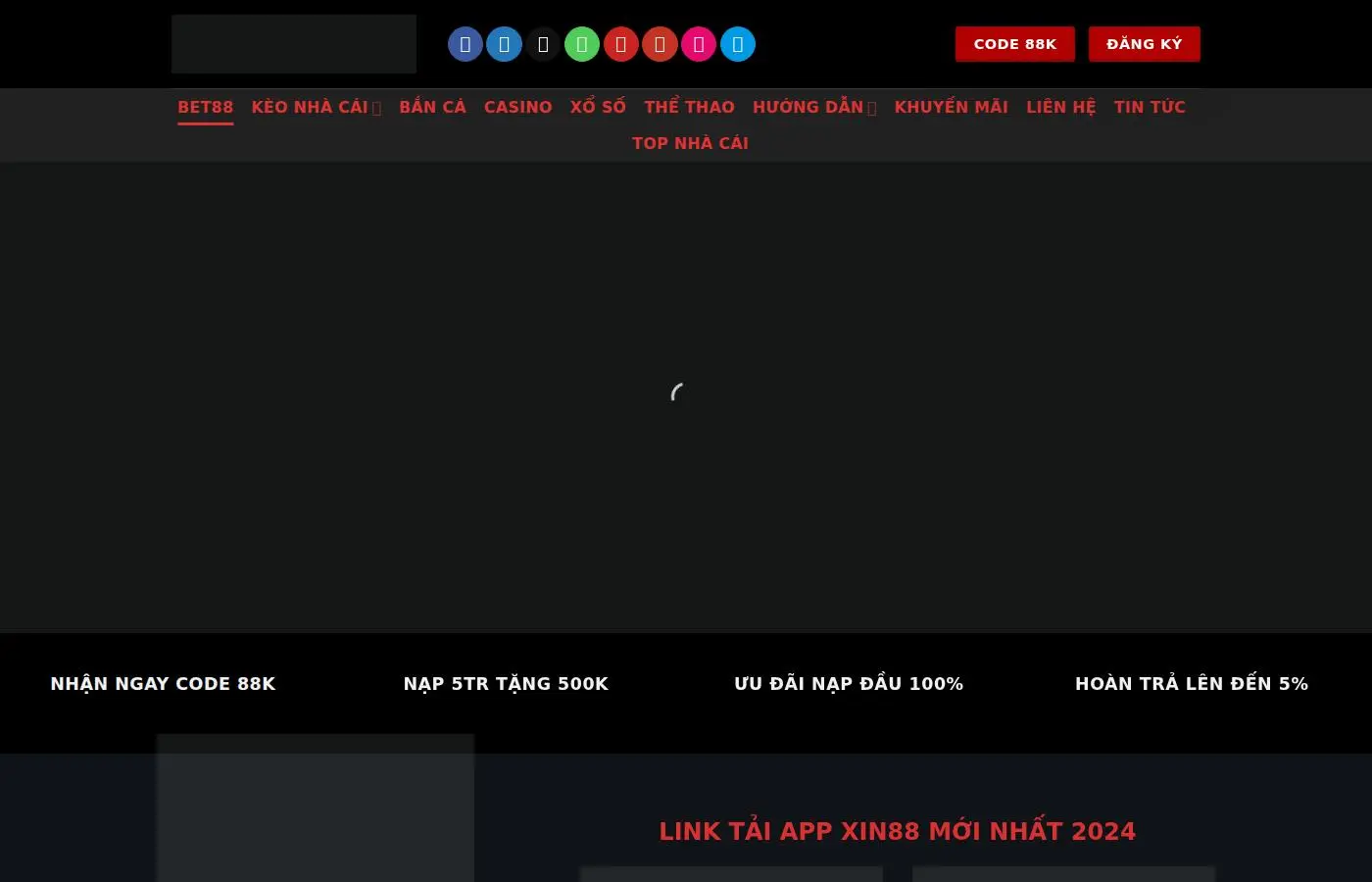The width and height of the screenshot is (1372, 882).
Task: Go to the BET88 menu item
Action: pos(206,107)
